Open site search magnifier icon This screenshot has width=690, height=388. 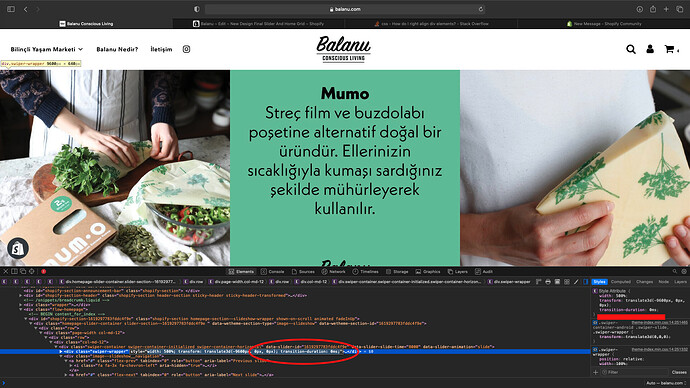631,49
